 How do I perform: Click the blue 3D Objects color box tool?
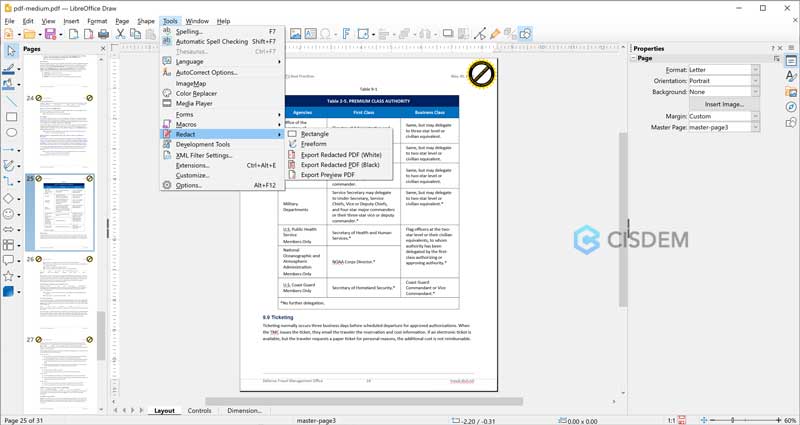[x=10, y=291]
